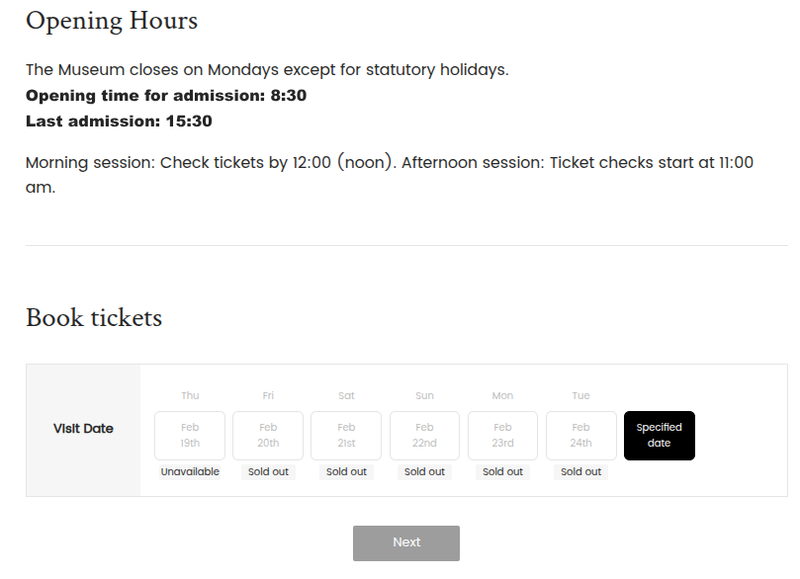800x579 pixels.
Task: Click the Next button
Action: [x=405, y=543]
